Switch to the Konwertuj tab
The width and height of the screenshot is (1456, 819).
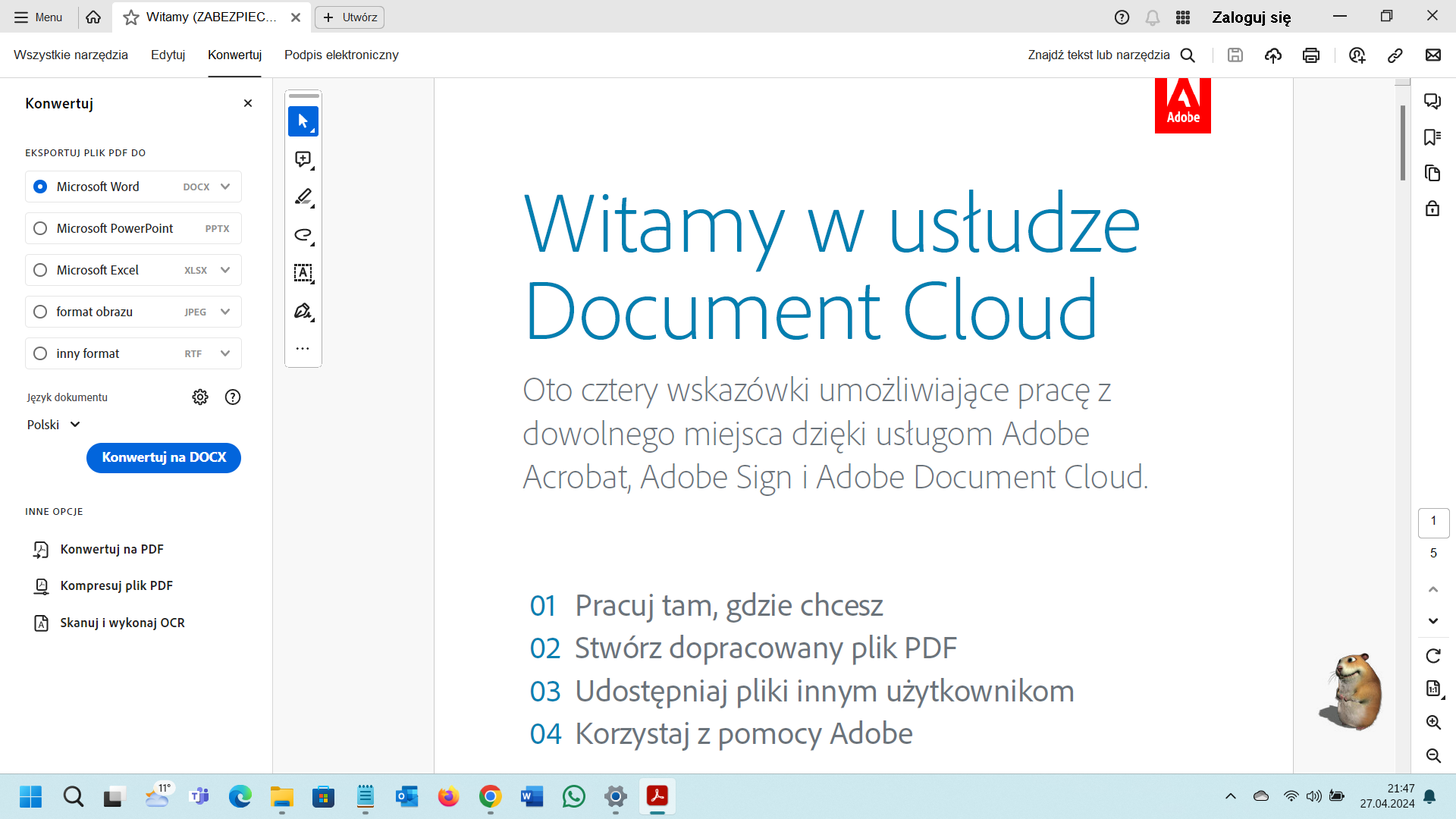click(x=234, y=55)
